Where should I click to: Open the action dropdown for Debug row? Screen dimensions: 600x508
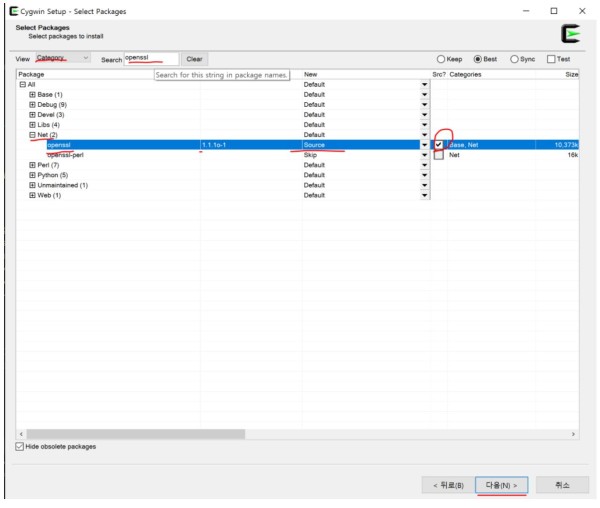tap(425, 104)
